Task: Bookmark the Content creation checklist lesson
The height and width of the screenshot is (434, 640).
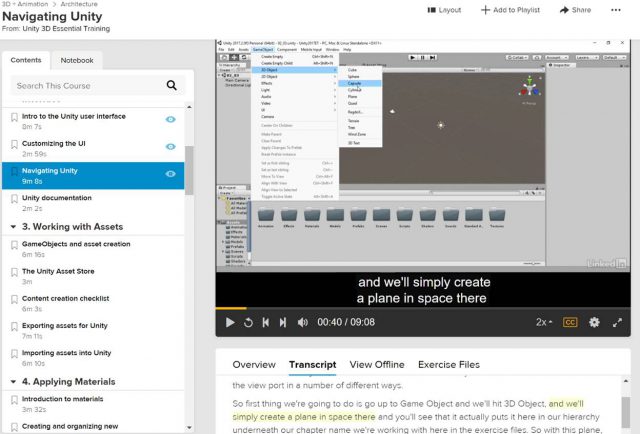Action: coord(14,299)
